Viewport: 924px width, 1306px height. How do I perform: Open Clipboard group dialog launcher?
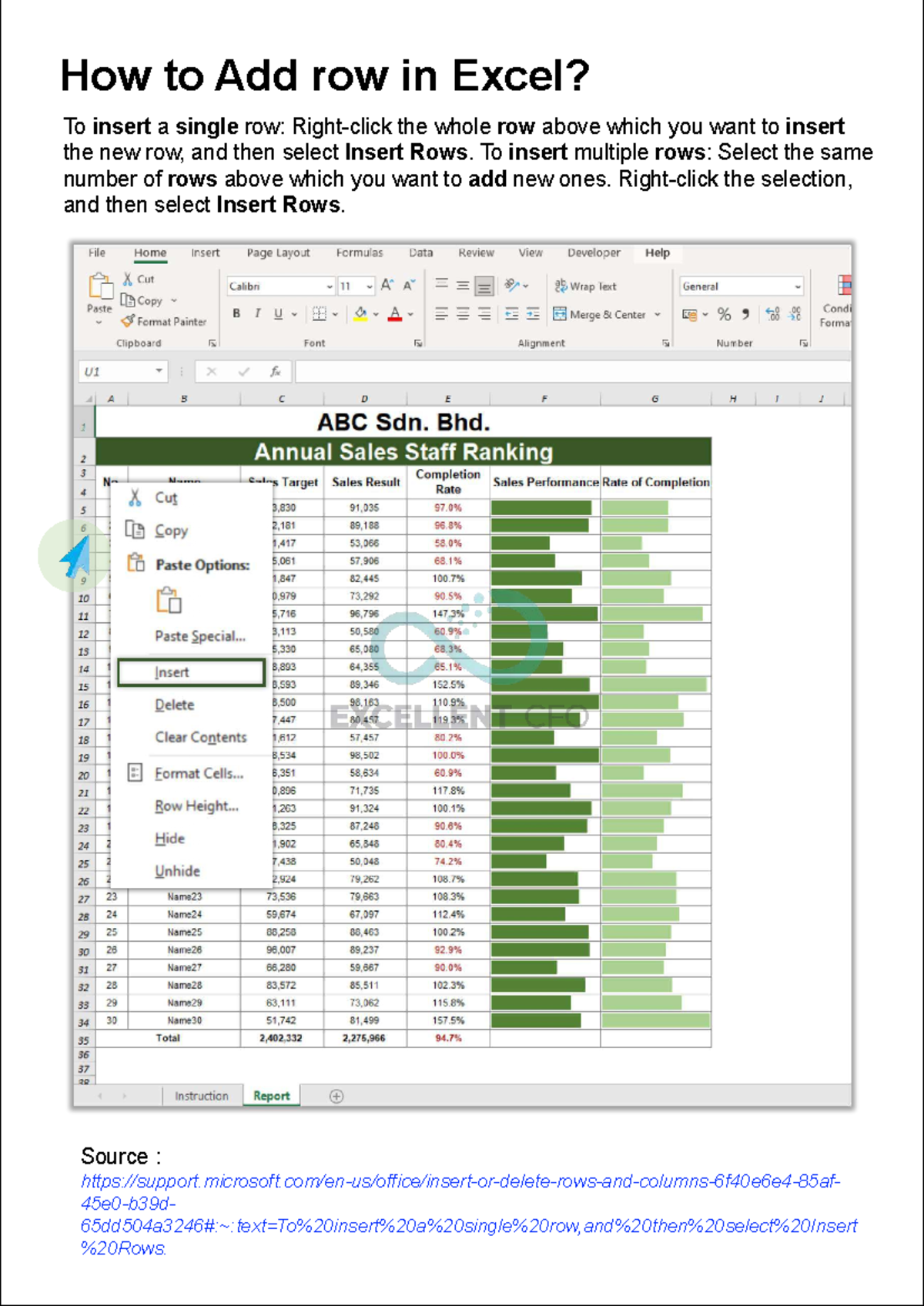pyautogui.click(x=213, y=343)
